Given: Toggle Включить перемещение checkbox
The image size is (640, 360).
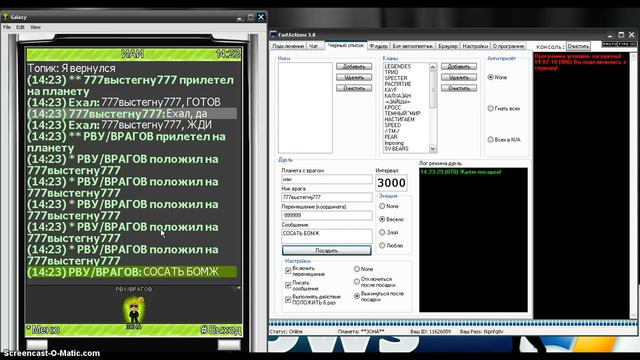Looking at the screenshot, I should click(x=288, y=271).
